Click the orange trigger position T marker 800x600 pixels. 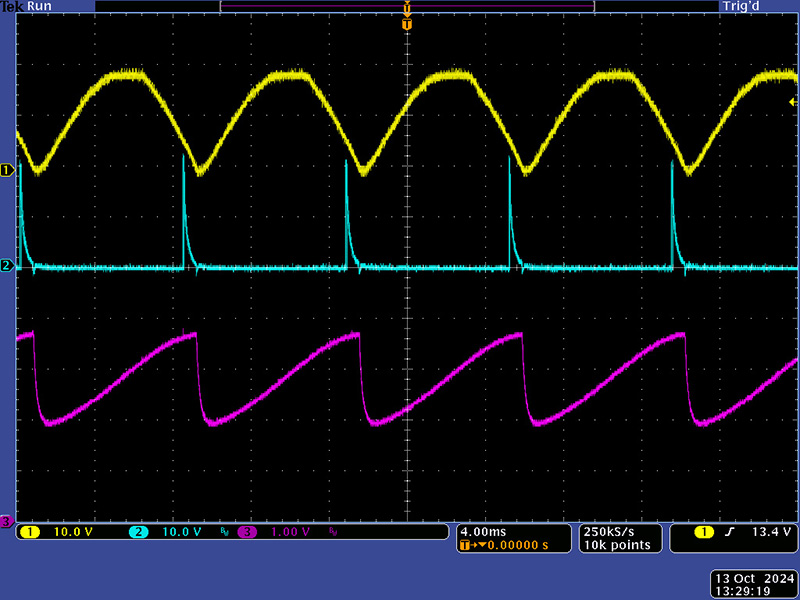coord(406,23)
